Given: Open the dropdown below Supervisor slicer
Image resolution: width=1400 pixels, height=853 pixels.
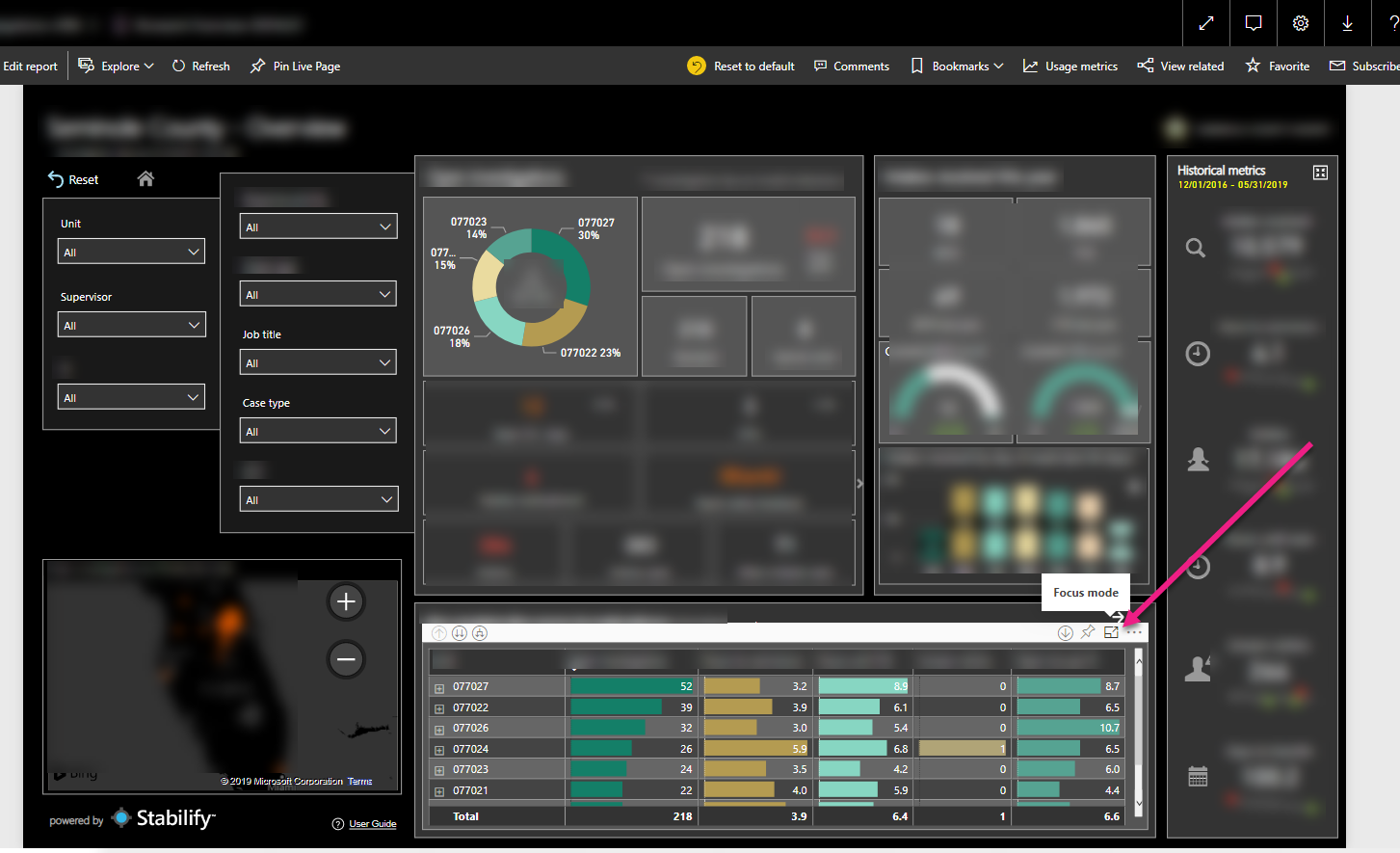Looking at the screenshot, I should point(131,397).
